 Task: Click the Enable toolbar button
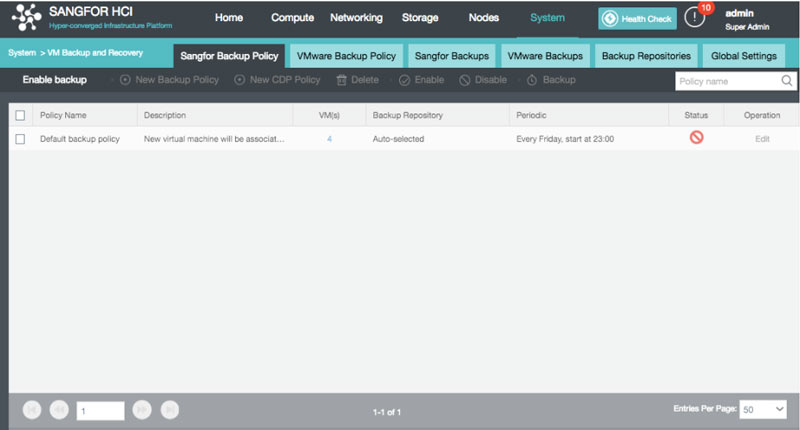(x=421, y=80)
